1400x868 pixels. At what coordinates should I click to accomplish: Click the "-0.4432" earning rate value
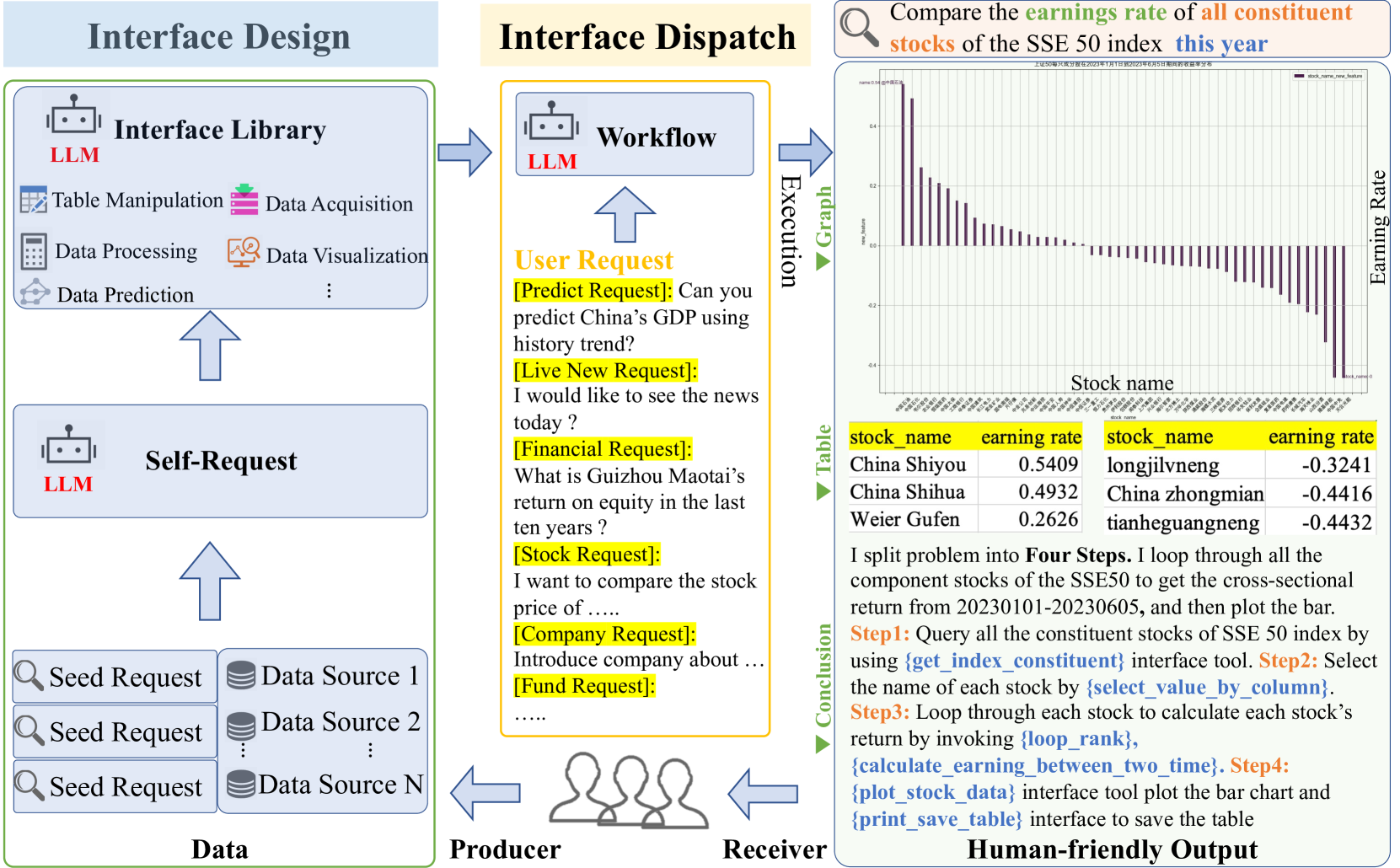1337,522
